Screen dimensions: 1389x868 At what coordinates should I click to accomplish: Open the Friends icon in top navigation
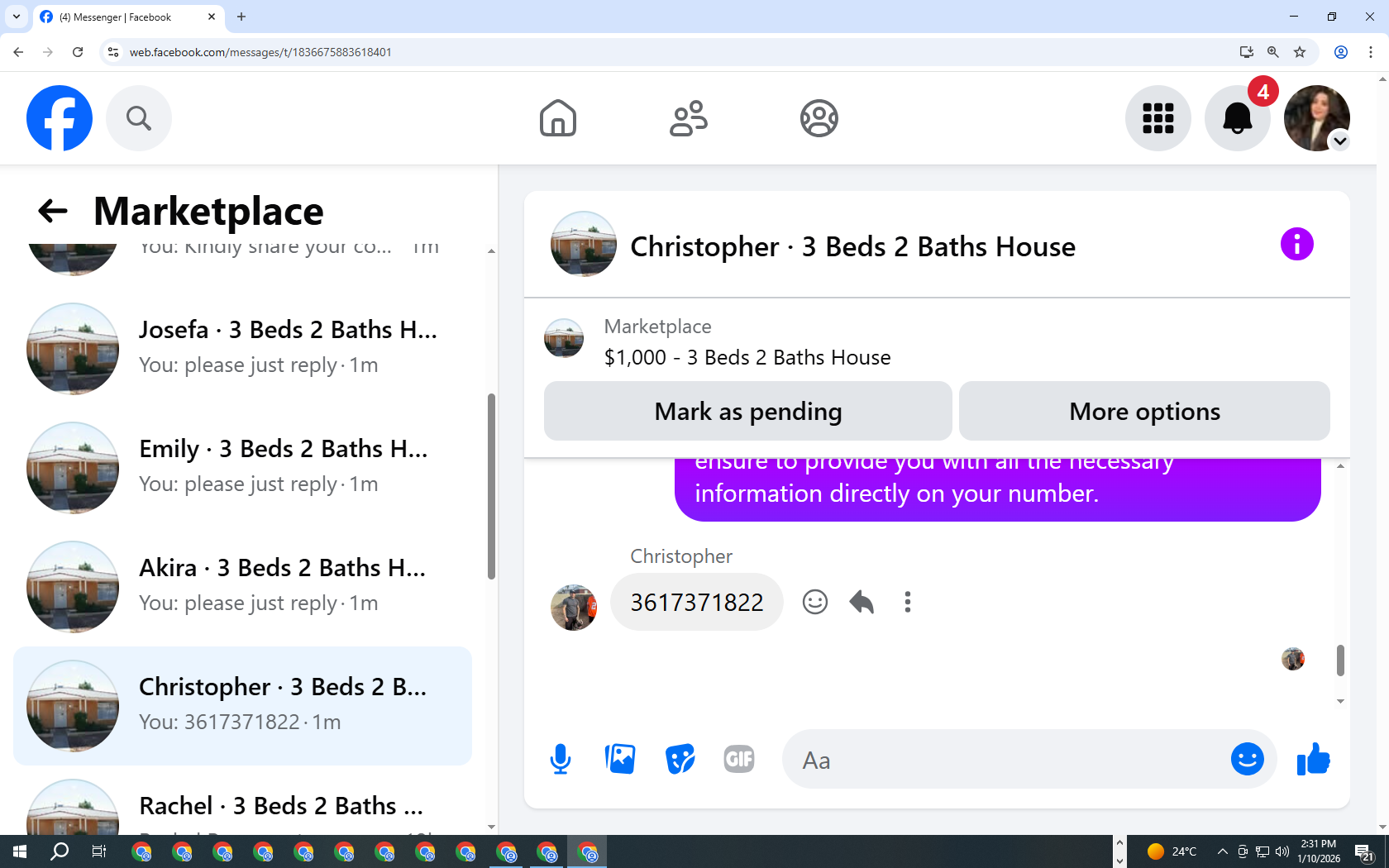(x=689, y=118)
